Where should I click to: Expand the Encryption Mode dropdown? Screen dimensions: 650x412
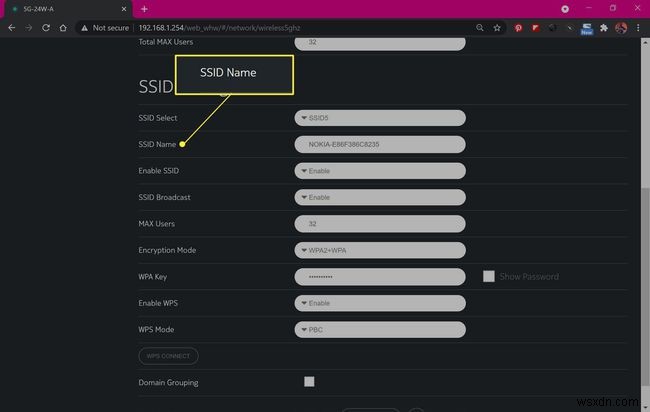[x=380, y=250]
